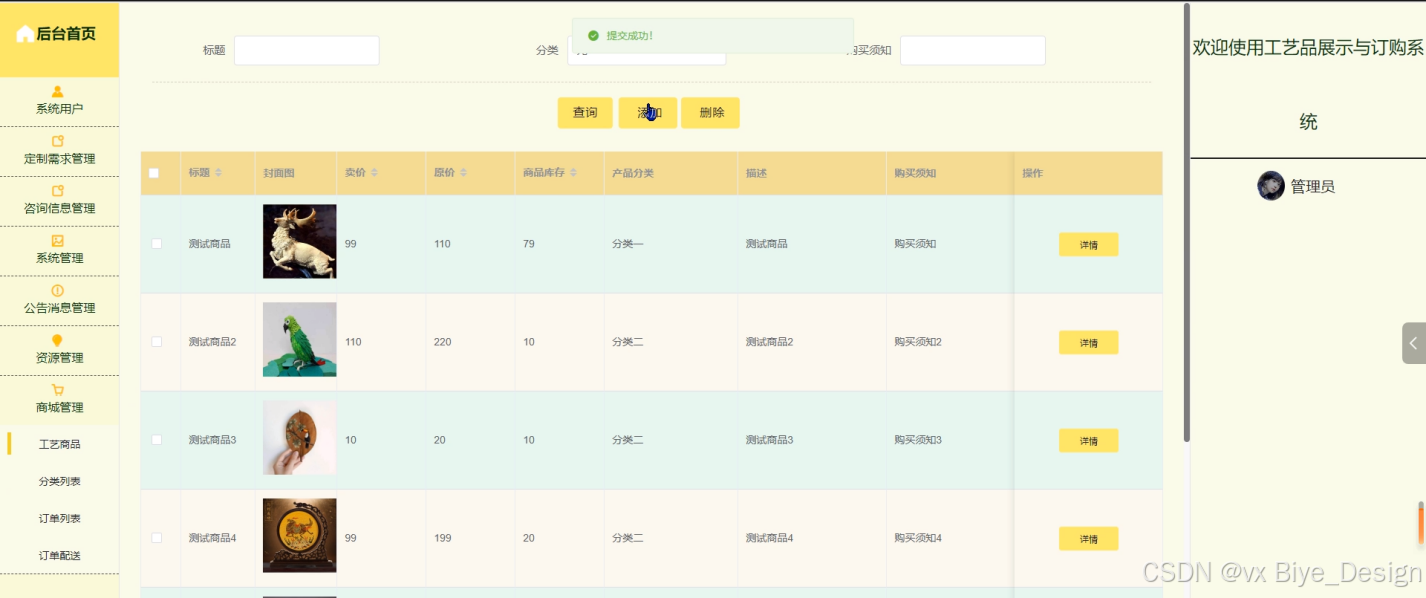Select 分类列表 submenu item
1426x598 pixels.
[59, 481]
